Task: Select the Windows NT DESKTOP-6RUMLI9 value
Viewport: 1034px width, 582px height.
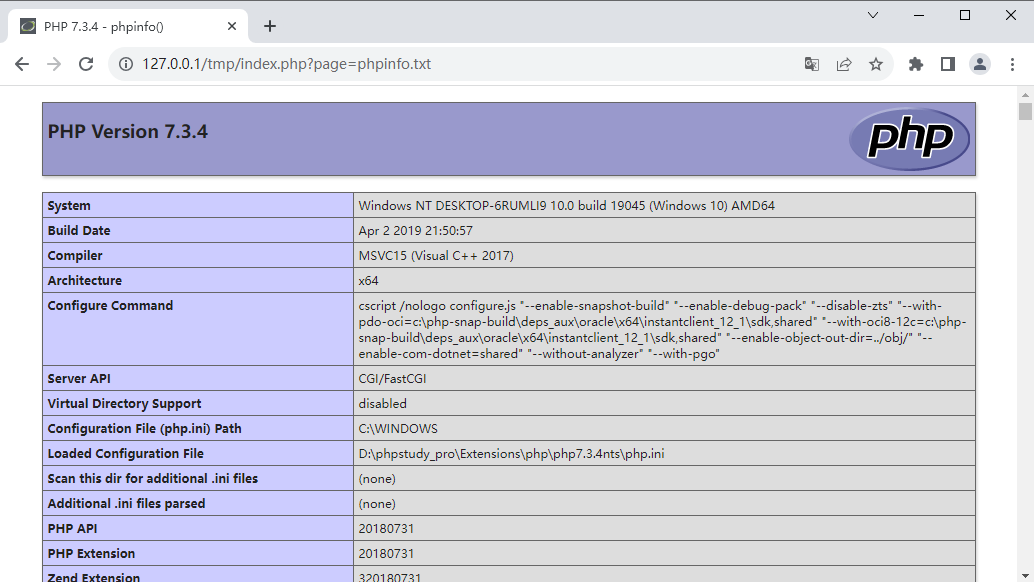Action: (566, 206)
